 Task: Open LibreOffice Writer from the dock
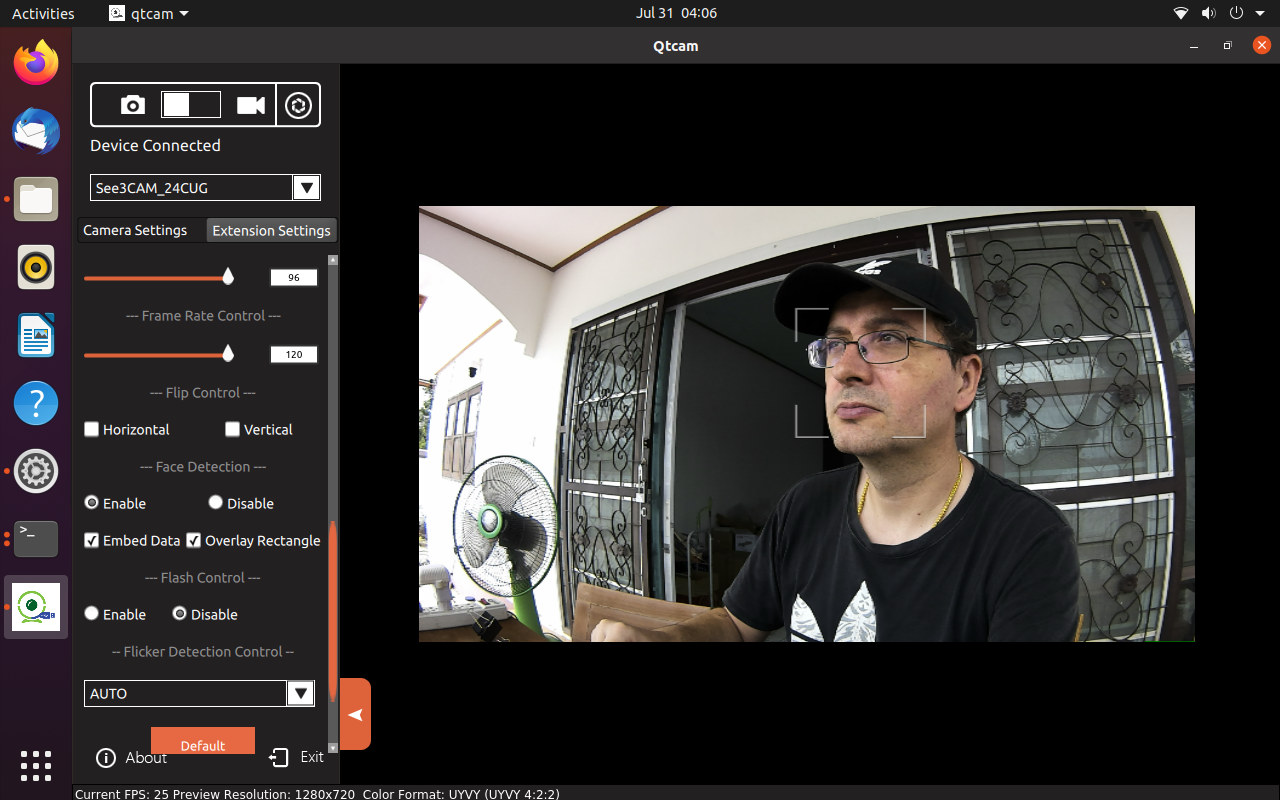click(x=36, y=335)
